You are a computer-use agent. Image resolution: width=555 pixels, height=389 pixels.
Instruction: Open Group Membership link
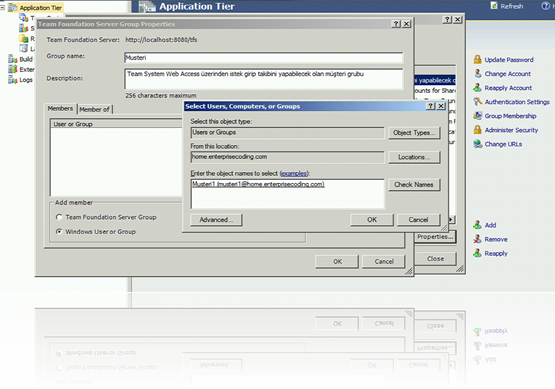[510, 116]
